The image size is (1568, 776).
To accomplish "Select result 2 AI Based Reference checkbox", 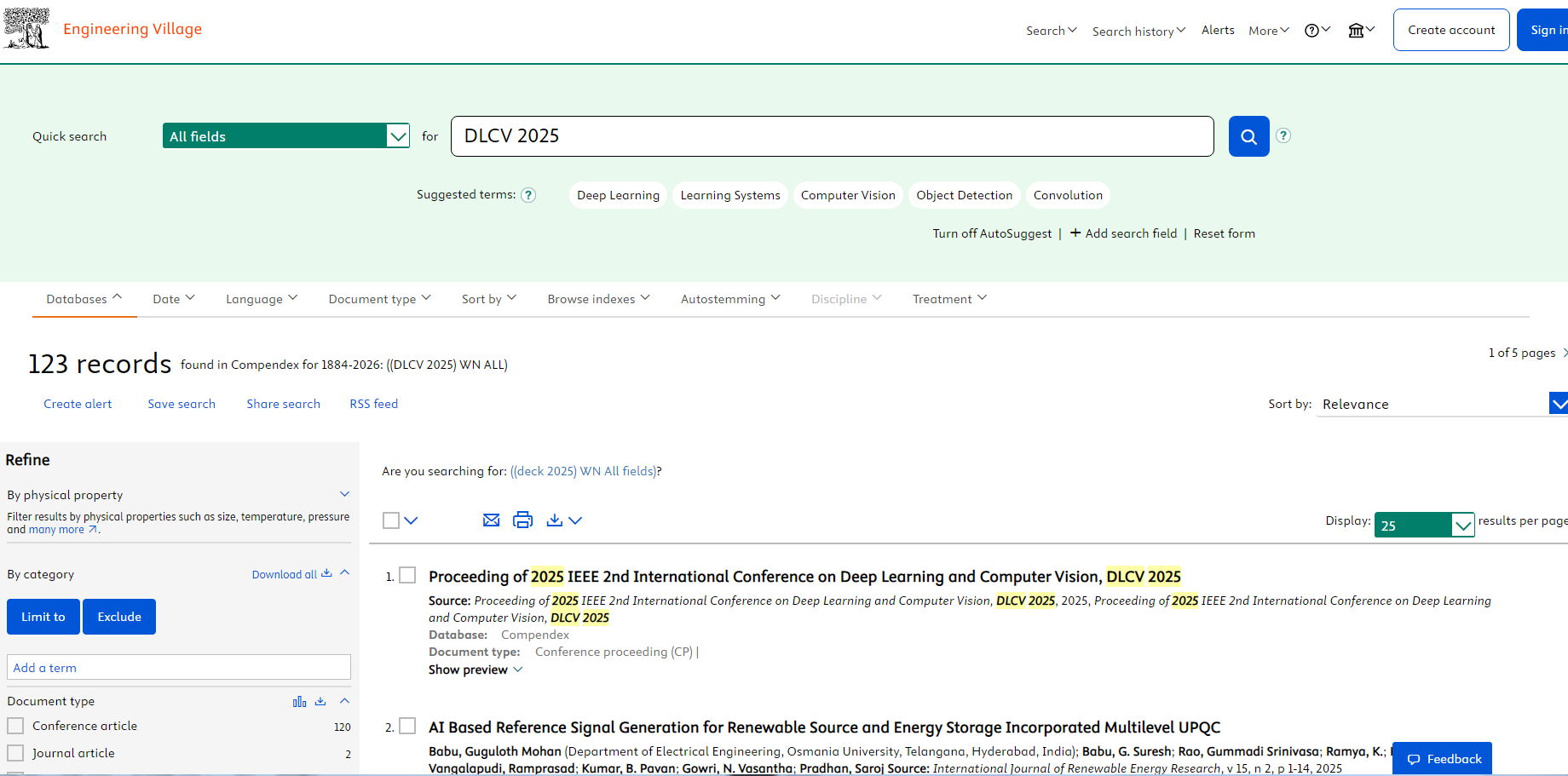I will pos(407,726).
